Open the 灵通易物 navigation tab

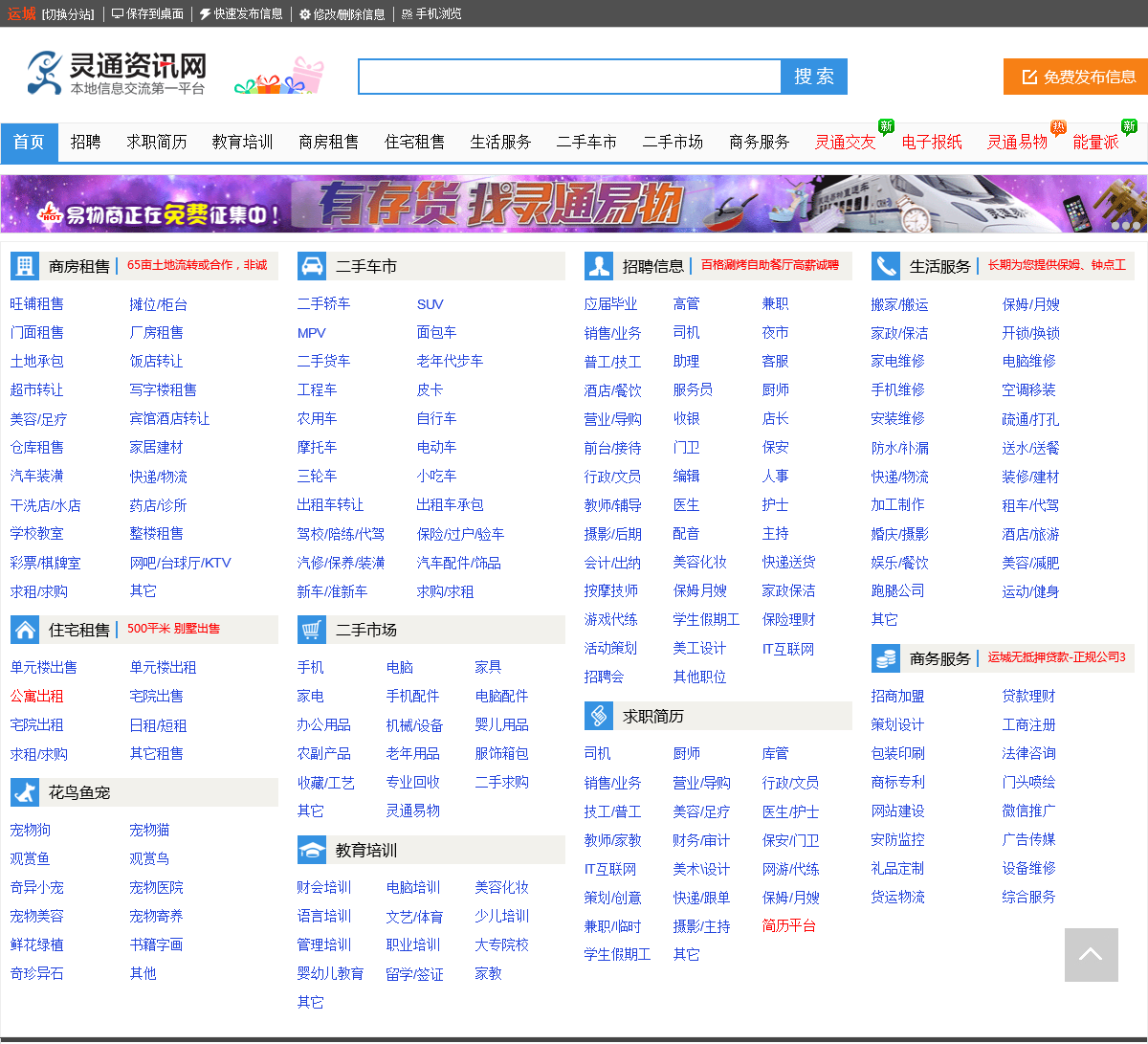(x=1018, y=142)
